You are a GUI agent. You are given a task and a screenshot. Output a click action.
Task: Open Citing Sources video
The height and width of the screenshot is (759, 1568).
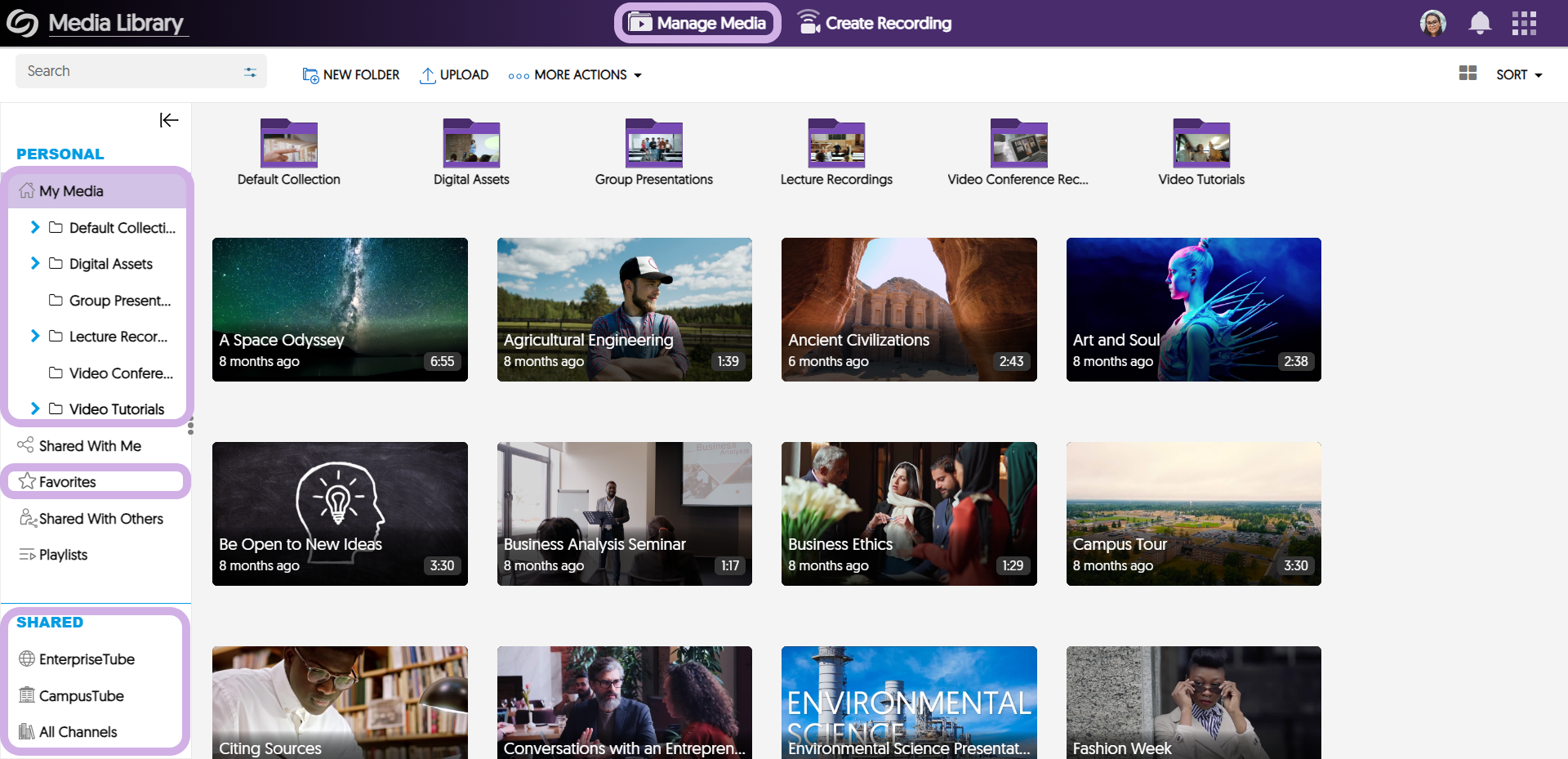click(340, 703)
